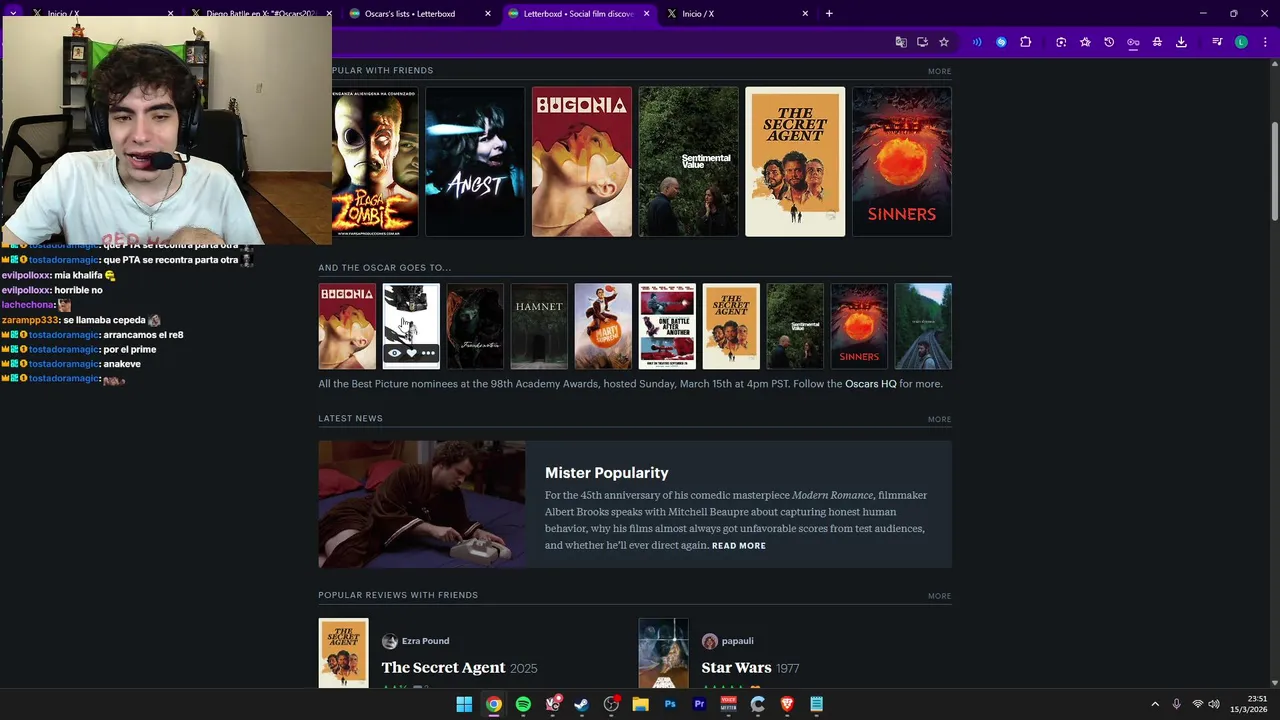Open MORE link for Popular with Friends
Image resolution: width=1280 pixels, height=720 pixels.
click(x=939, y=71)
